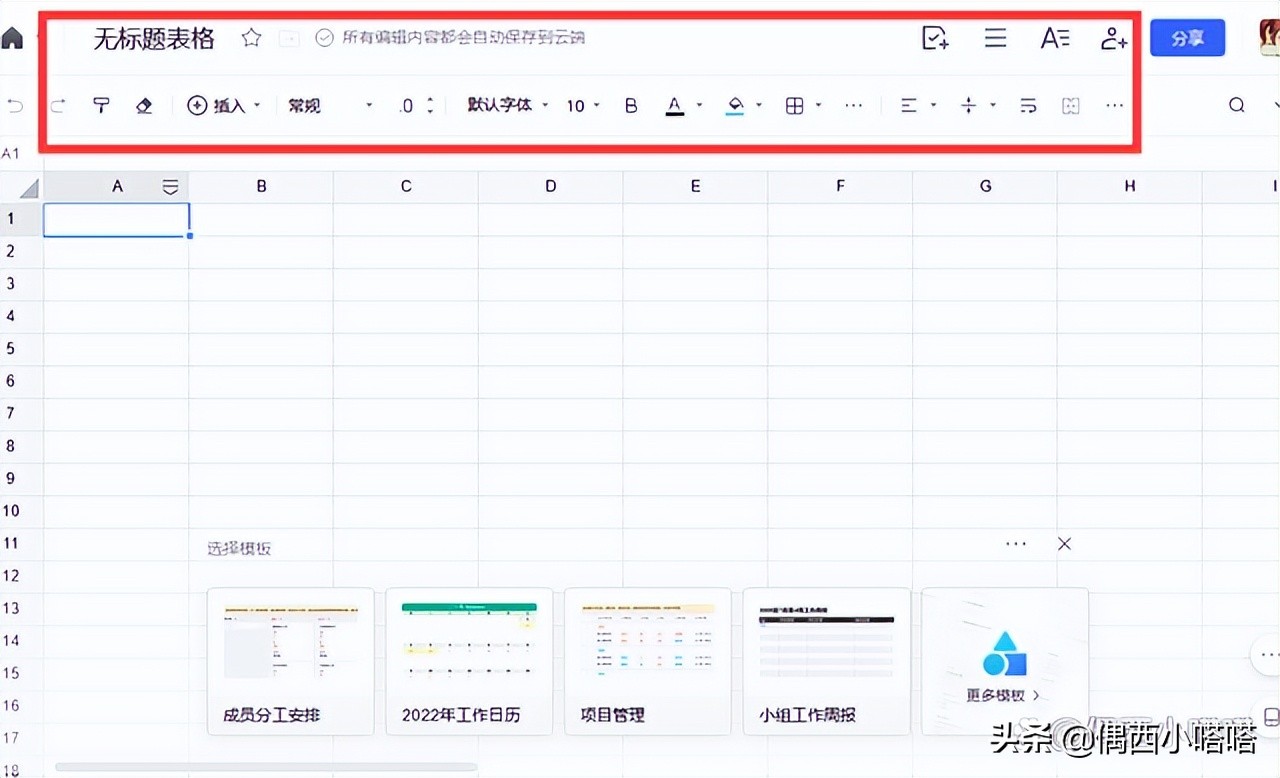Open the 常规 number format dropdown
Viewport: 1280px width, 778px height.
coord(330,105)
